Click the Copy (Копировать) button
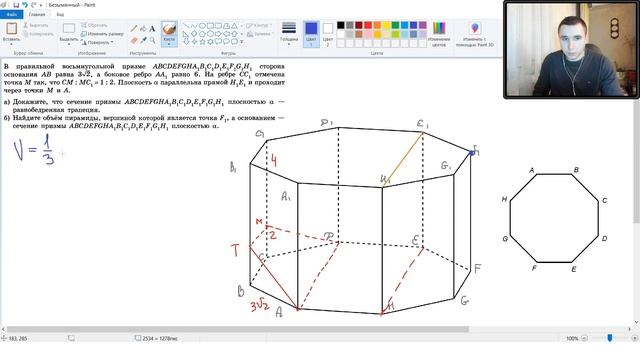The width and height of the screenshot is (640, 360). click(x=38, y=34)
